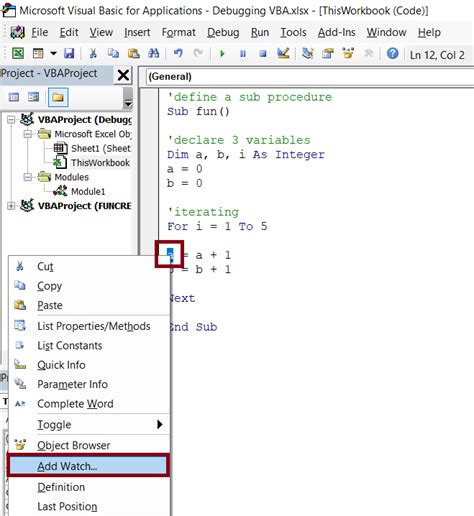The image size is (474, 516).
Task: Click the Undo arrow icon
Action: tap(178, 53)
